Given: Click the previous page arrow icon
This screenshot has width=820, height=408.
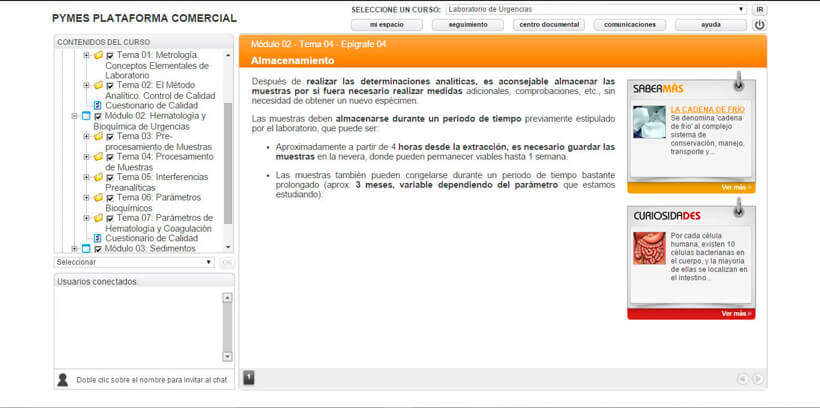Looking at the screenshot, I should tap(742, 379).
